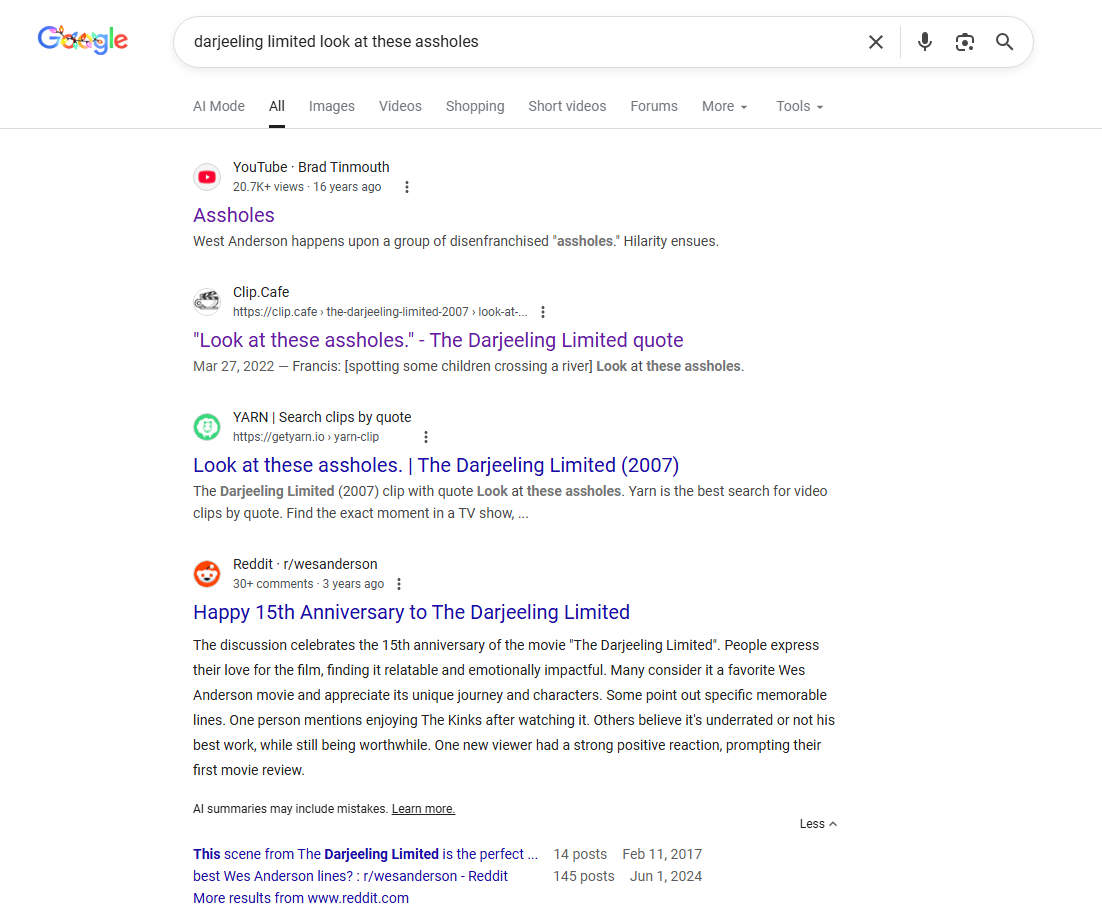The image size is (1102, 918).
Task: Open the three-dot menu for Clip.Cafe result
Action: [x=543, y=312]
